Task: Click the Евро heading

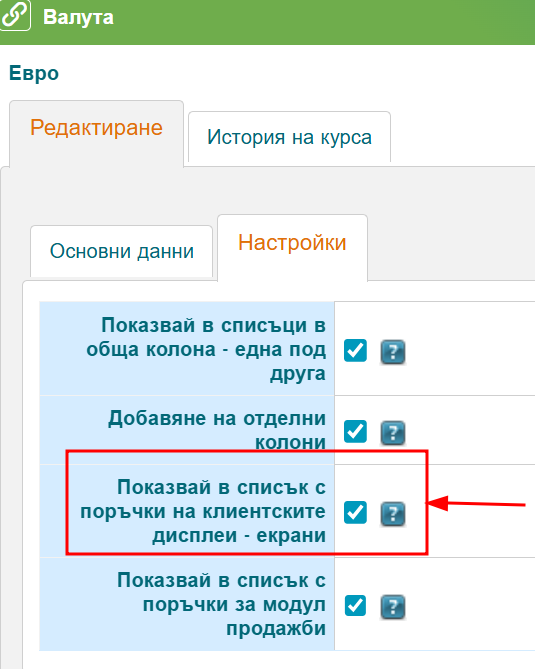Action: pyautogui.click(x=34, y=73)
